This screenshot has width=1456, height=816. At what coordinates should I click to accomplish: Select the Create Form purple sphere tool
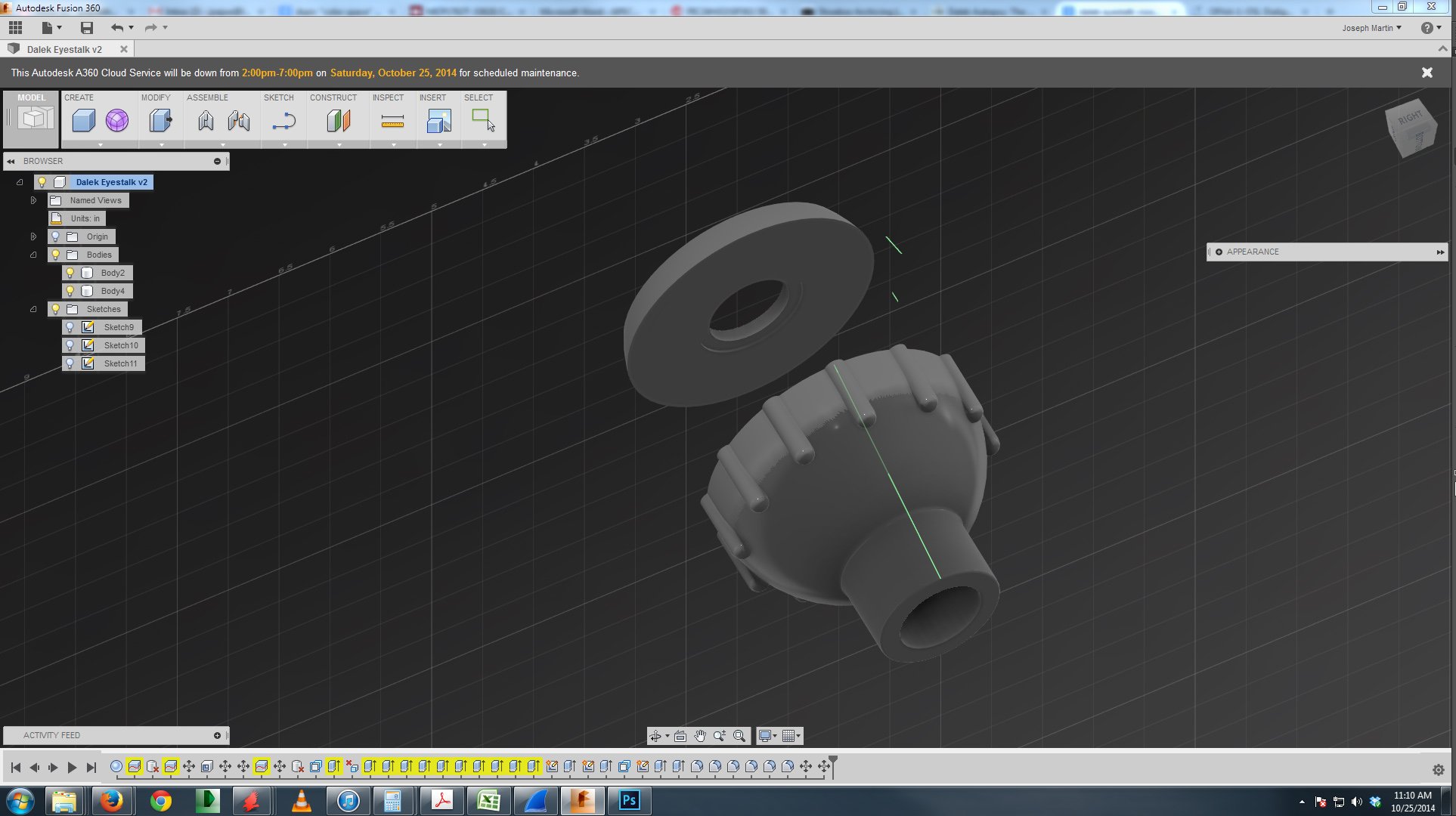pyautogui.click(x=117, y=121)
